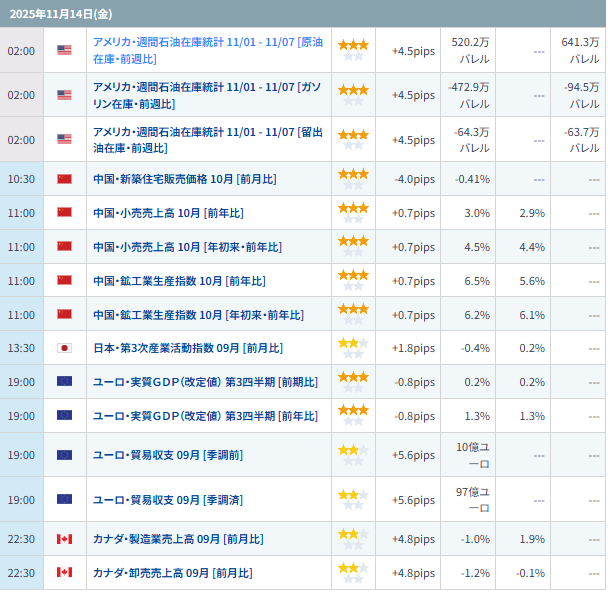Click the star rating for 日本・第3次産業活動指数

click(353, 348)
